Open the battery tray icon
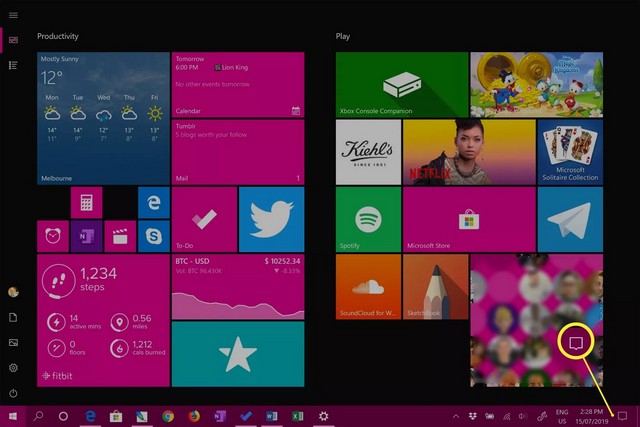Viewport: 640px width, 427px height. point(489,416)
